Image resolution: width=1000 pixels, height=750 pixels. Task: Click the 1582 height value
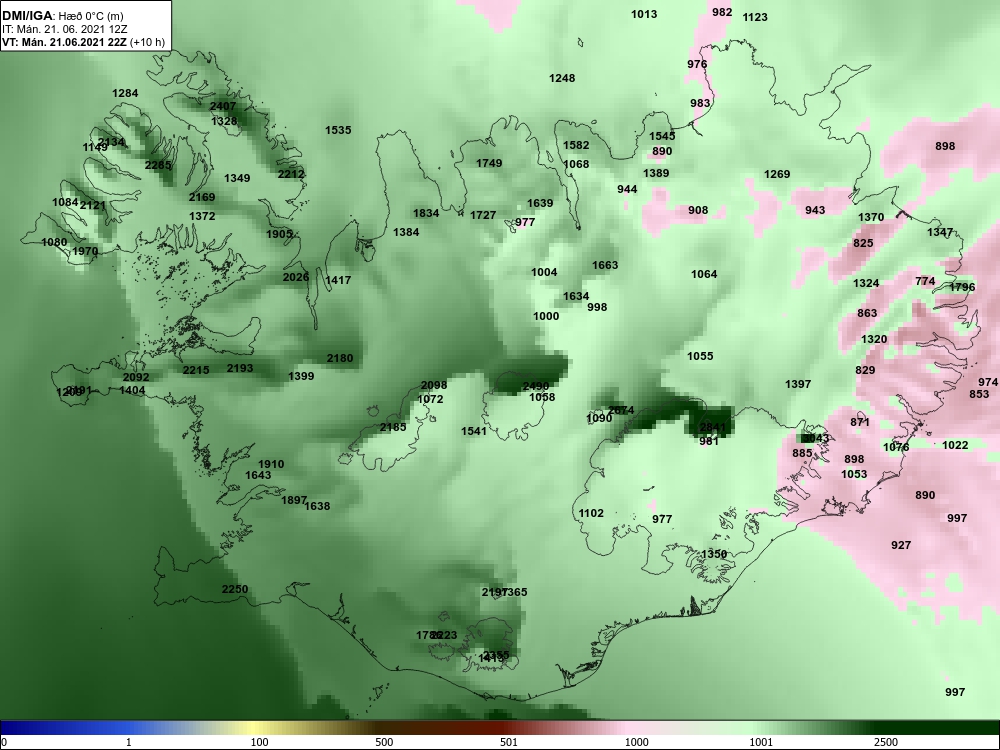pos(577,145)
